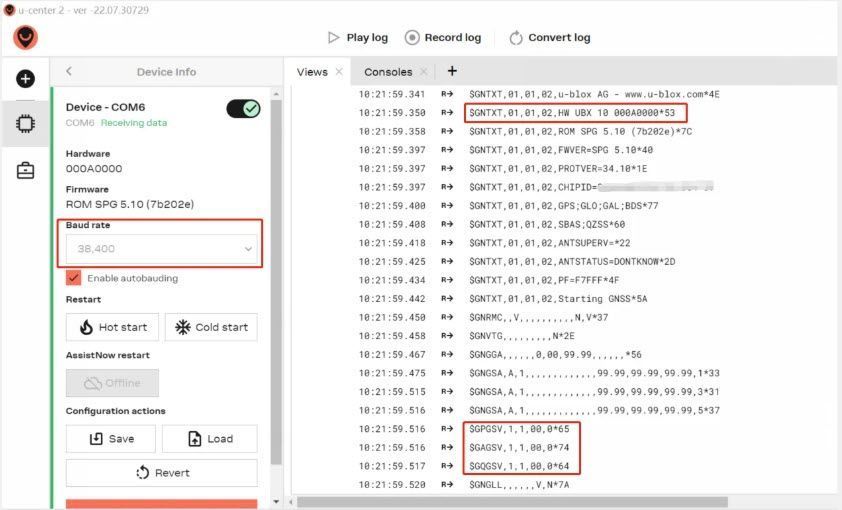Select the Starting GNSS console line
The image size is (842, 510).
(x=558, y=298)
